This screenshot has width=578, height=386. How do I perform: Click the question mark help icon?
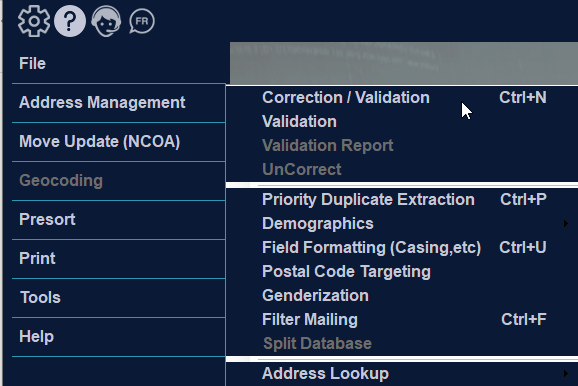(70, 21)
